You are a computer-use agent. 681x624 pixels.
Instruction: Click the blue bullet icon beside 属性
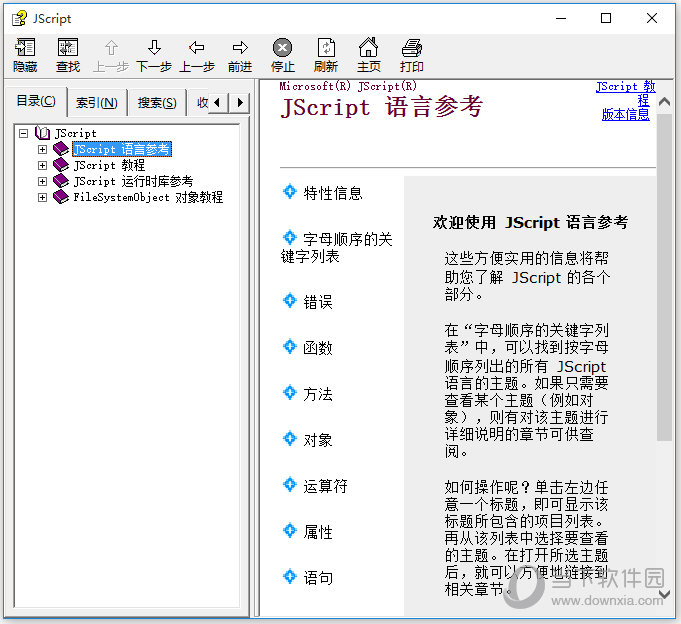click(x=289, y=530)
